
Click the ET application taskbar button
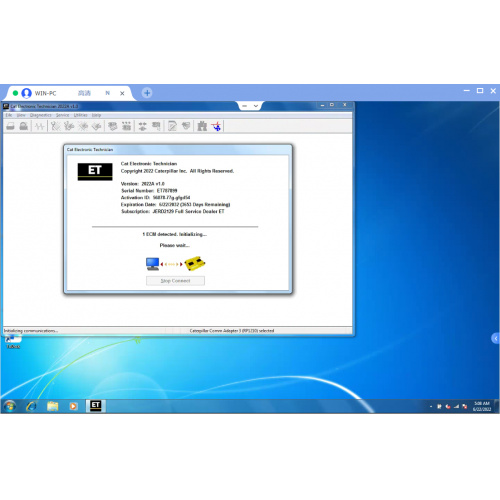pyautogui.click(x=96, y=406)
